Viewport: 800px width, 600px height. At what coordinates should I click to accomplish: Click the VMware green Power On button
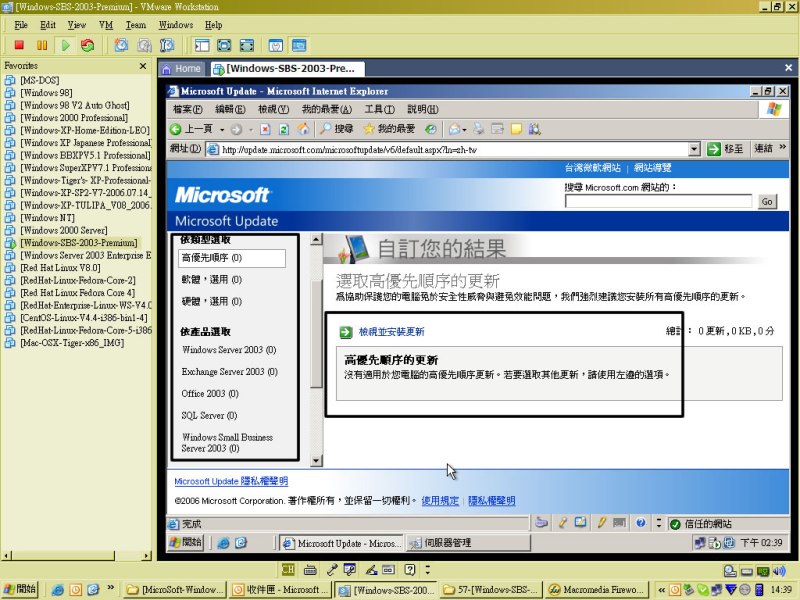pos(65,45)
